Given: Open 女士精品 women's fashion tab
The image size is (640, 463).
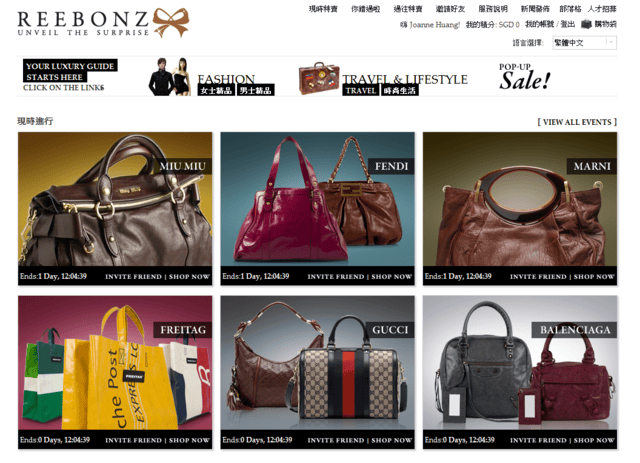Looking at the screenshot, I should (216, 90).
